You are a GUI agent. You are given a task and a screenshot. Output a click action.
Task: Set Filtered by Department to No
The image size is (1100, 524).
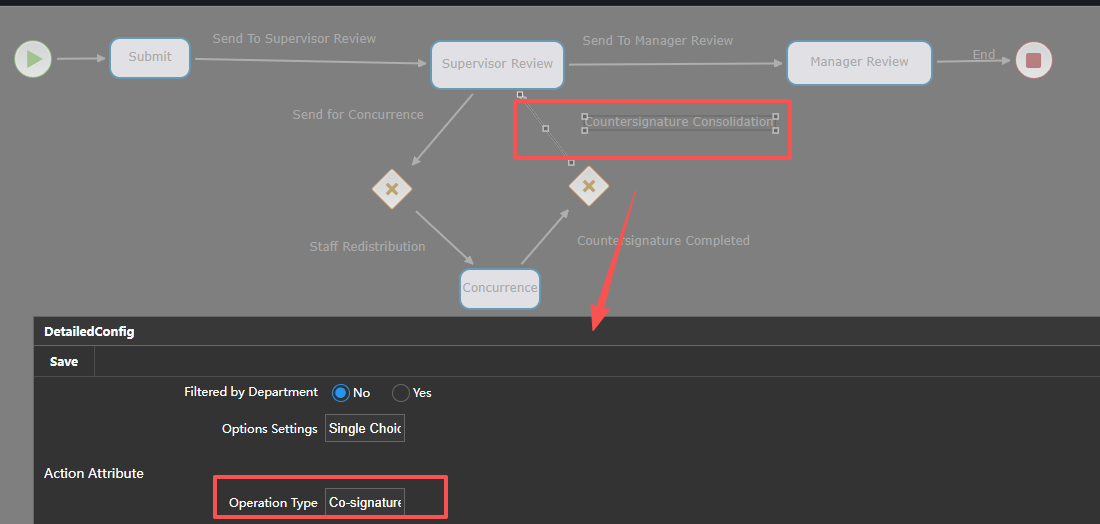[x=341, y=393]
